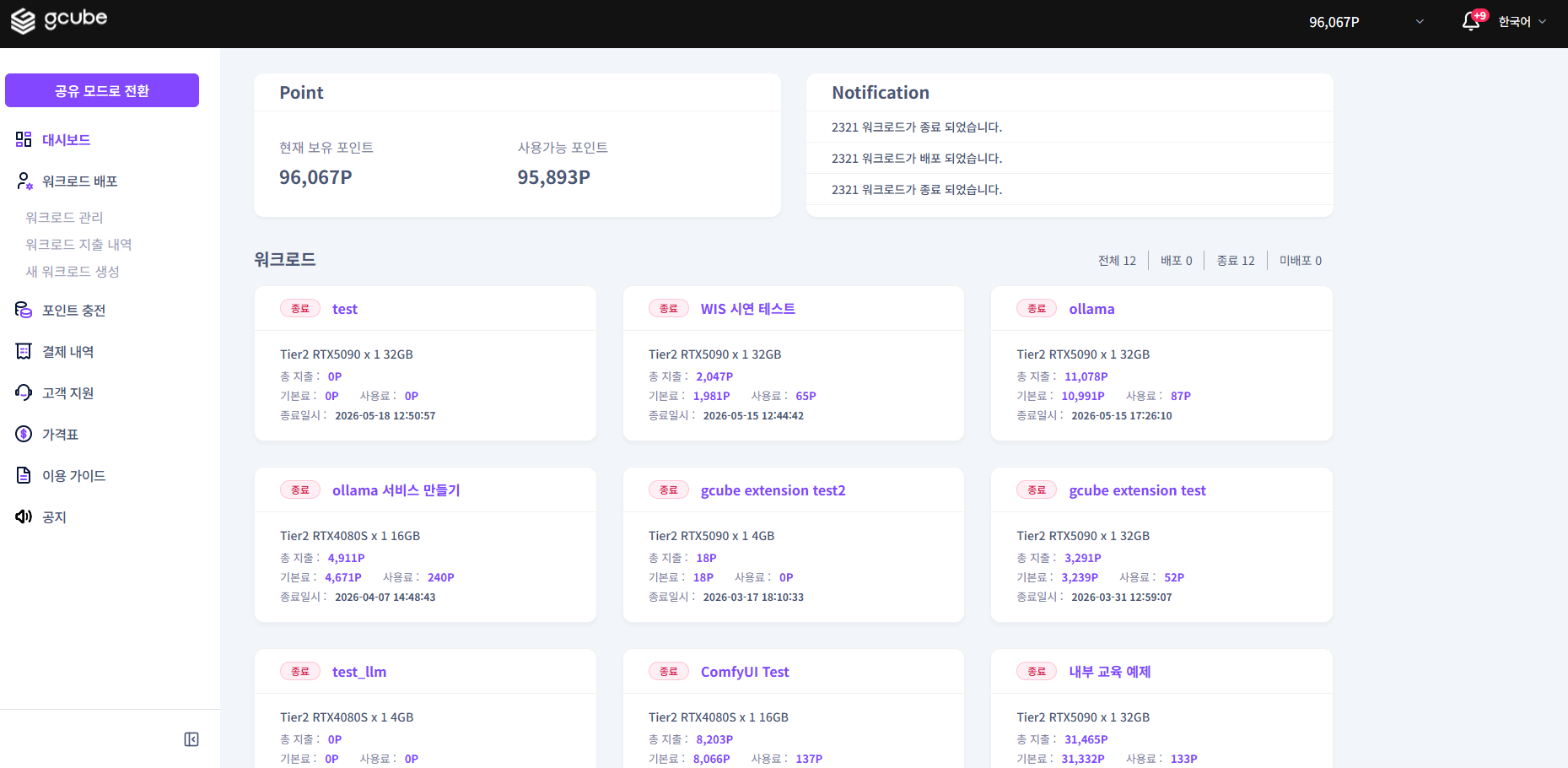Filter workloads by 종료 12
The image size is (1568, 768).
pyautogui.click(x=1236, y=260)
